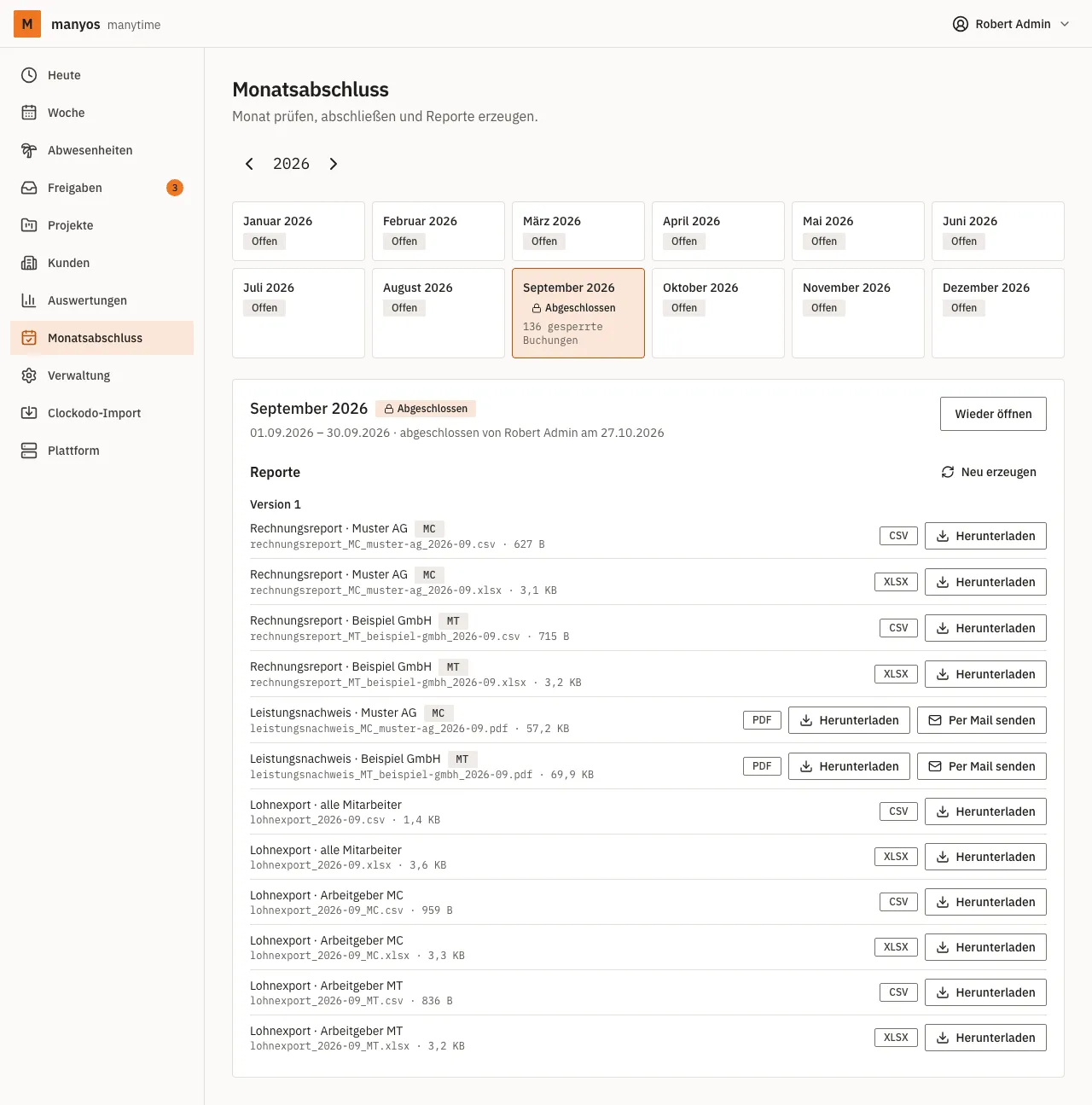Select the Dezember 2026 month card

tap(998, 313)
